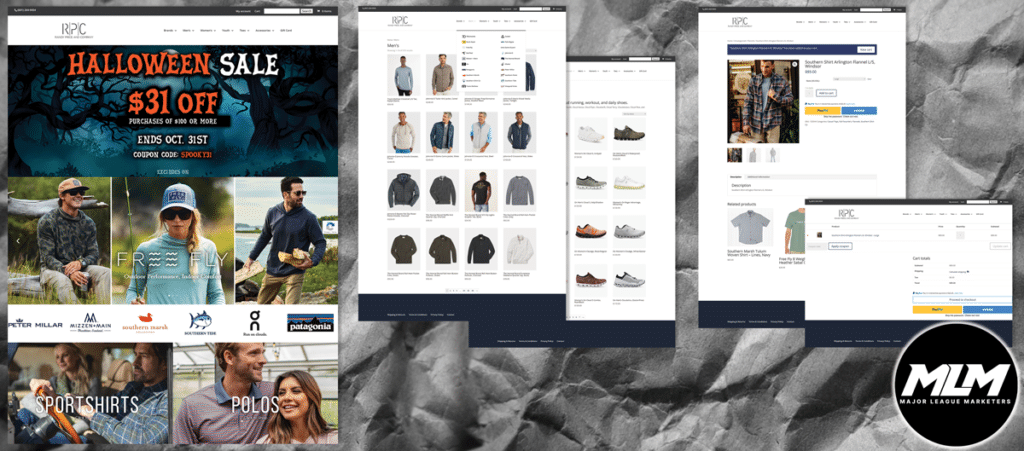1024x451 pixels.
Task: Open the Southern Marsh Tulum Woven Shirt related product
Action: click(750, 234)
